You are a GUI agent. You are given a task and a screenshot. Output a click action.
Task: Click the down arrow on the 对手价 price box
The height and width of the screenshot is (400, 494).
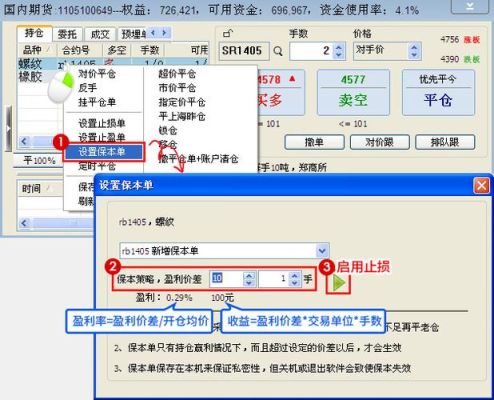click(414, 55)
